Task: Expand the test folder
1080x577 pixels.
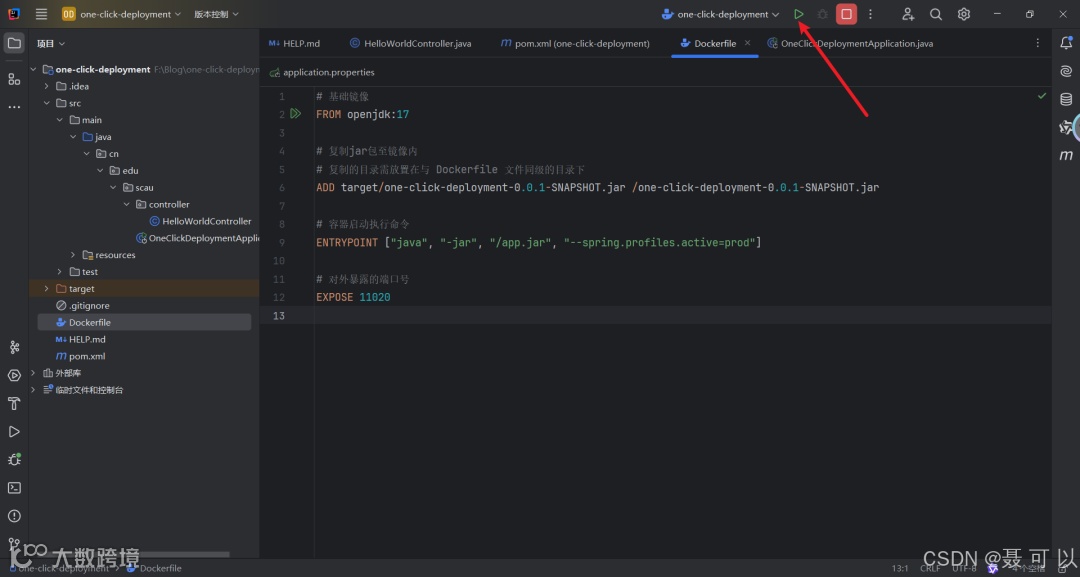Action: pyautogui.click(x=60, y=272)
